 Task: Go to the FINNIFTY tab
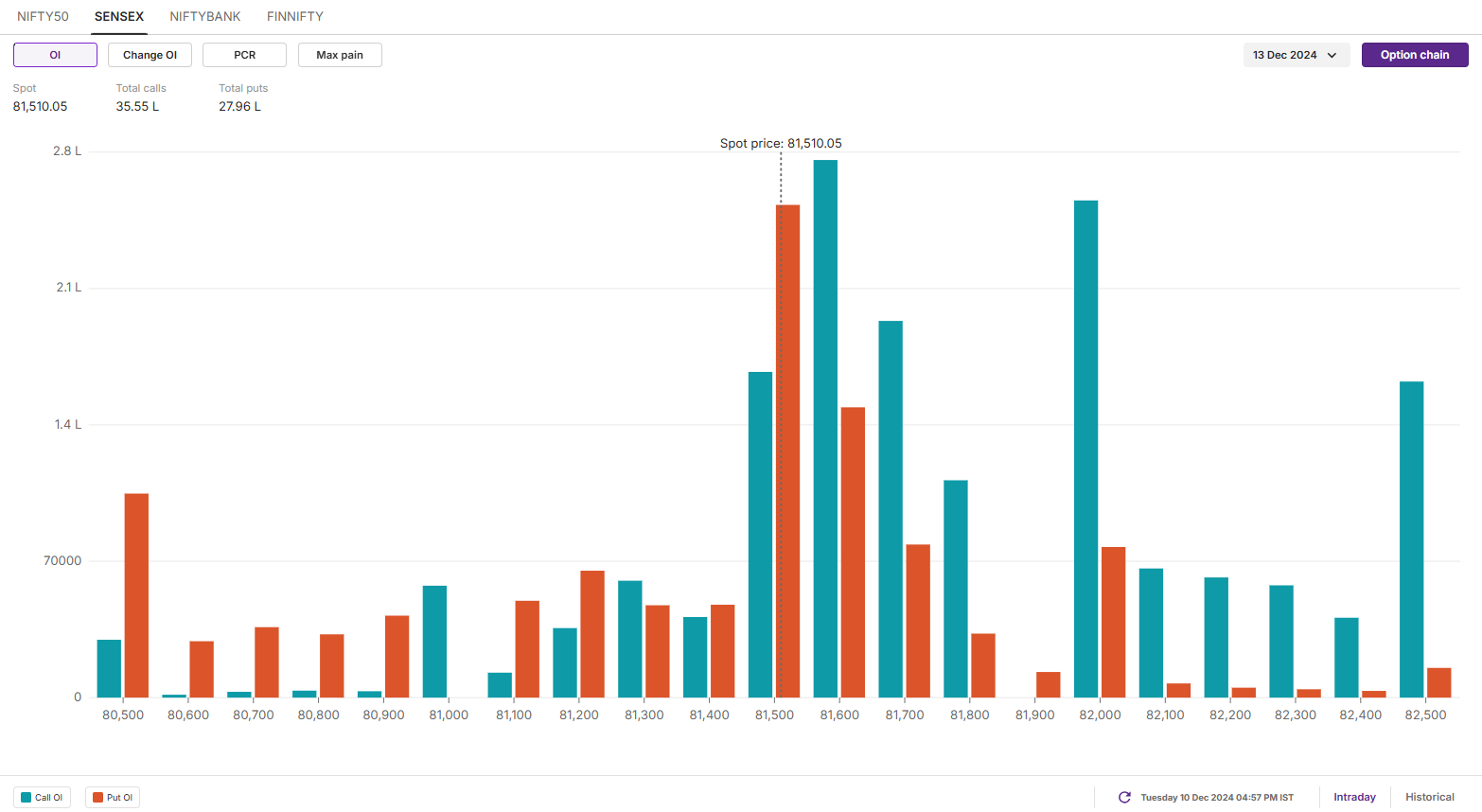(x=295, y=16)
